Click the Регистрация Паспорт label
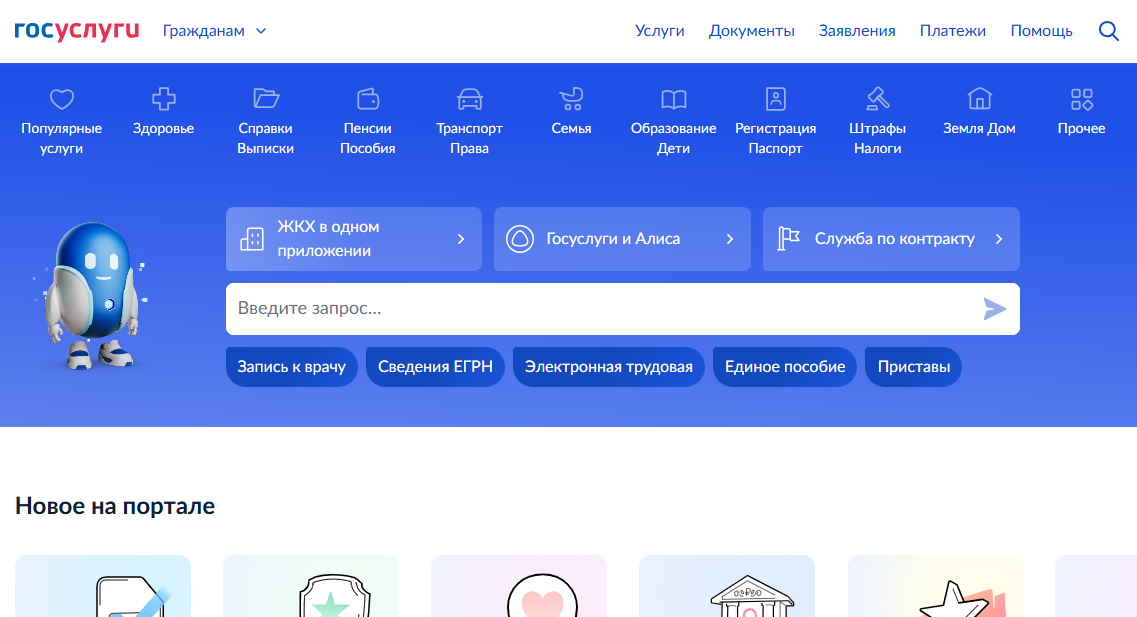Viewport: 1137px width, 617px height. coord(775,138)
